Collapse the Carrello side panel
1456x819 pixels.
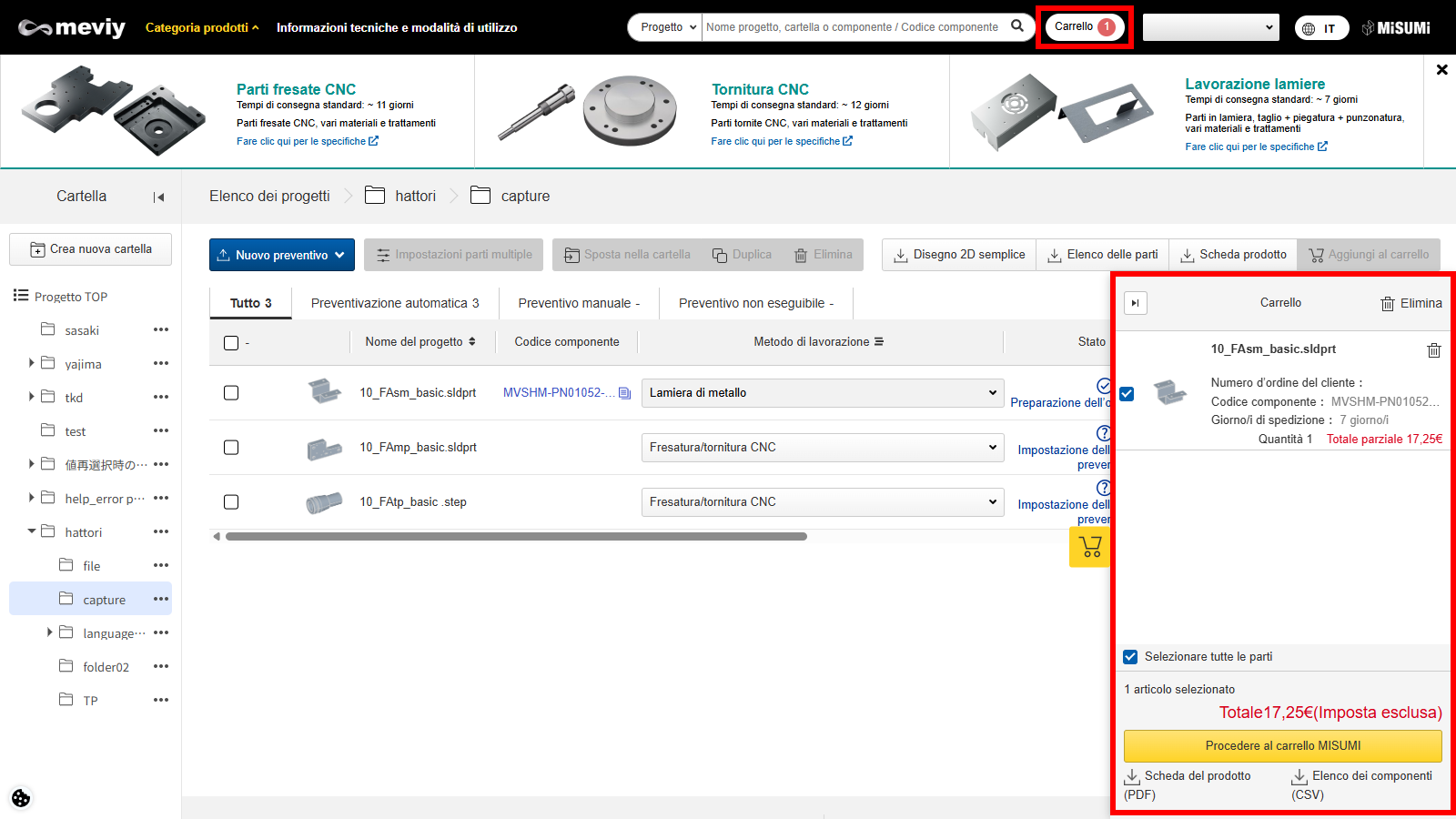pyautogui.click(x=1135, y=303)
